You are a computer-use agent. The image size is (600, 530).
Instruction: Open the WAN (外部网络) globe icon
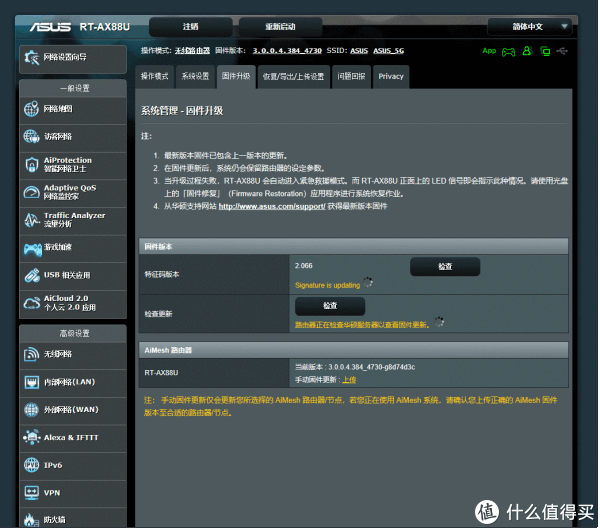pyautogui.click(x=31, y=410)
